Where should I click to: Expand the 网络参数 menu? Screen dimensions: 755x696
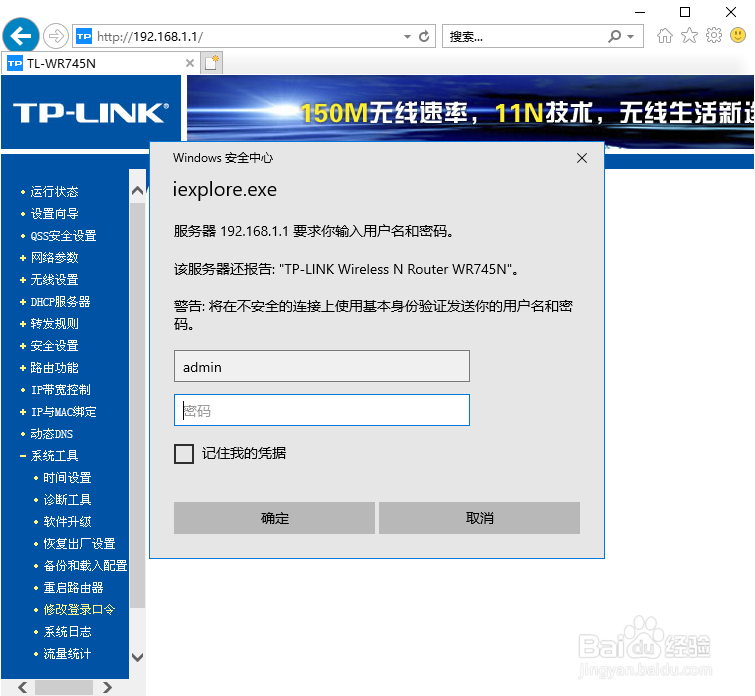click(x=54, y=258)
